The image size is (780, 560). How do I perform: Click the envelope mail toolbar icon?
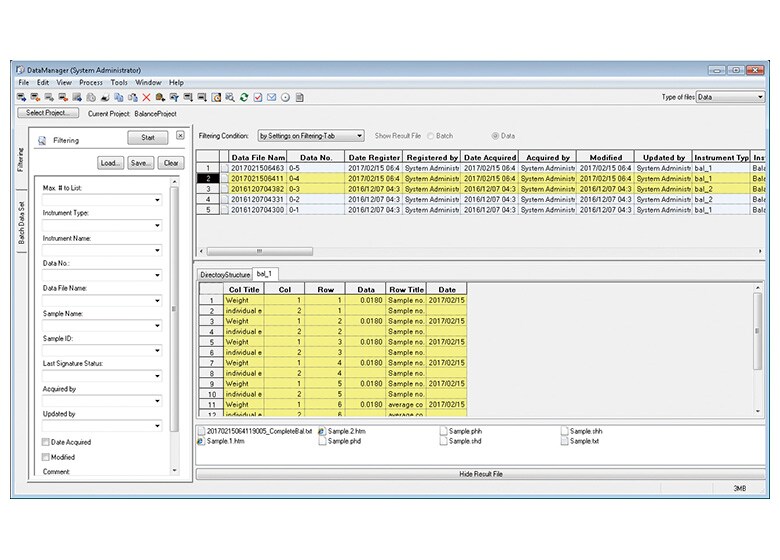tap(271, 97)
